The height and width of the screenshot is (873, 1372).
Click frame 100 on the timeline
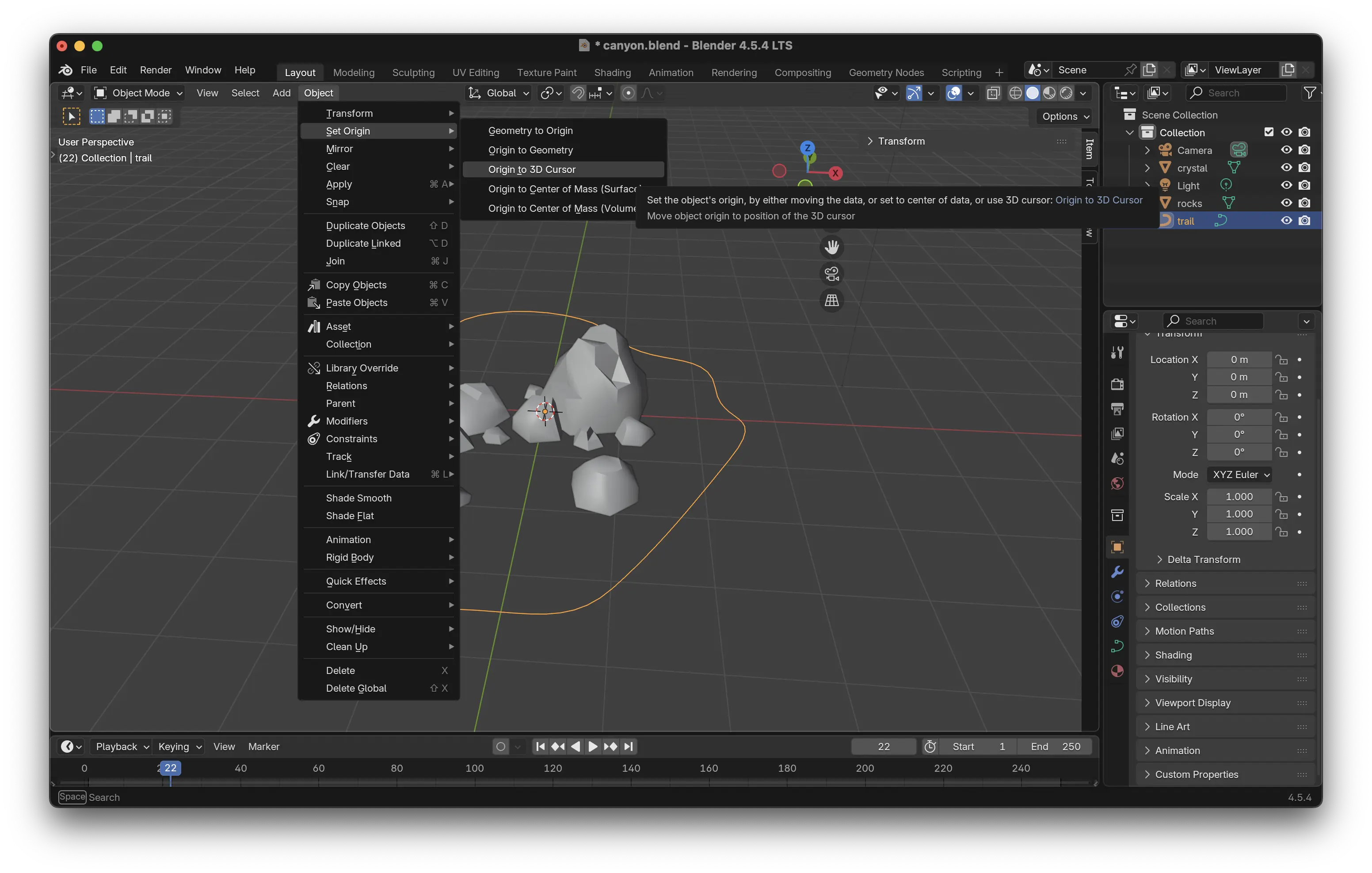tap(475, 769)
